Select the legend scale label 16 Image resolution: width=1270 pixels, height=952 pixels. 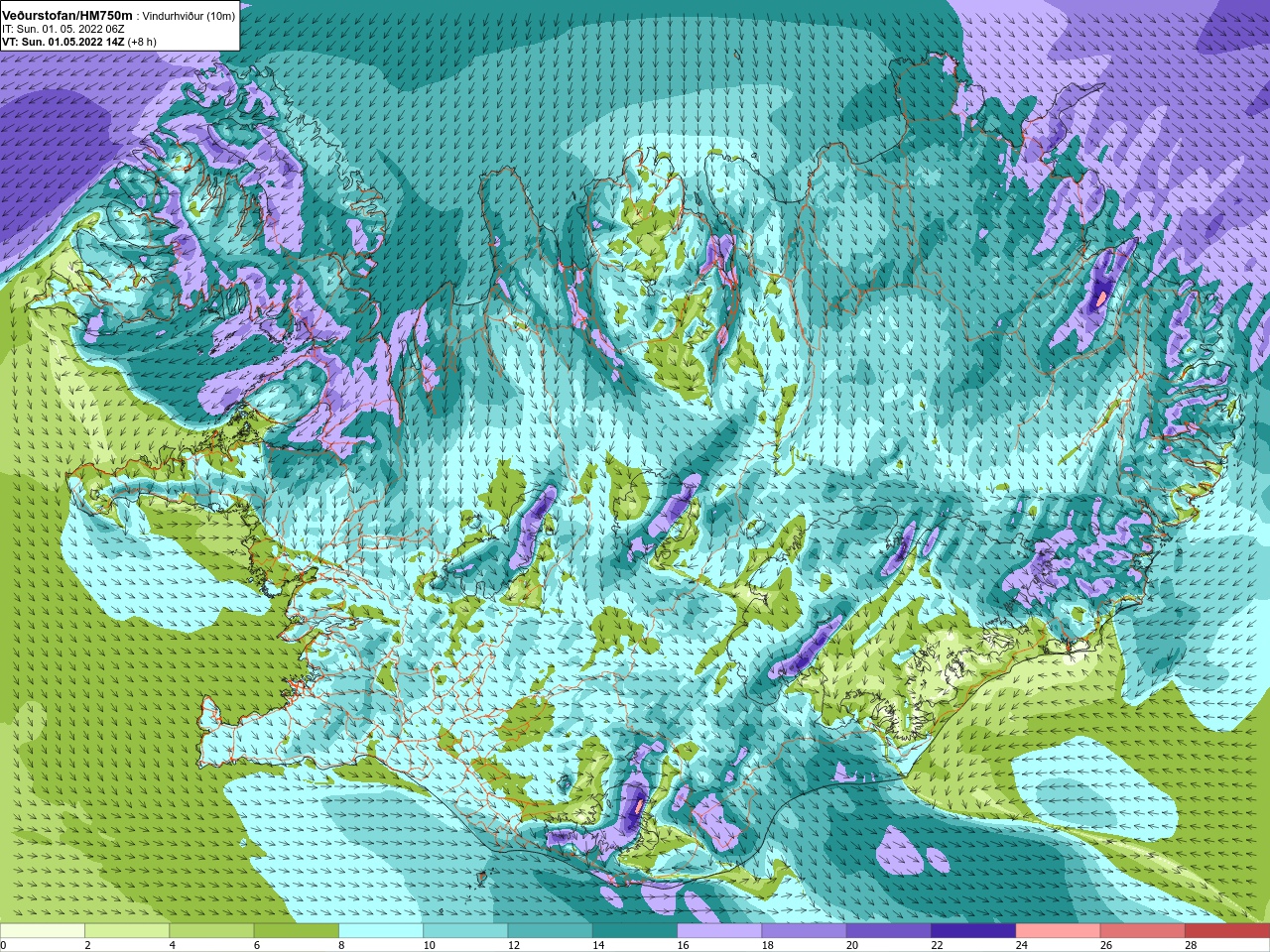click(x=683, y=945)
